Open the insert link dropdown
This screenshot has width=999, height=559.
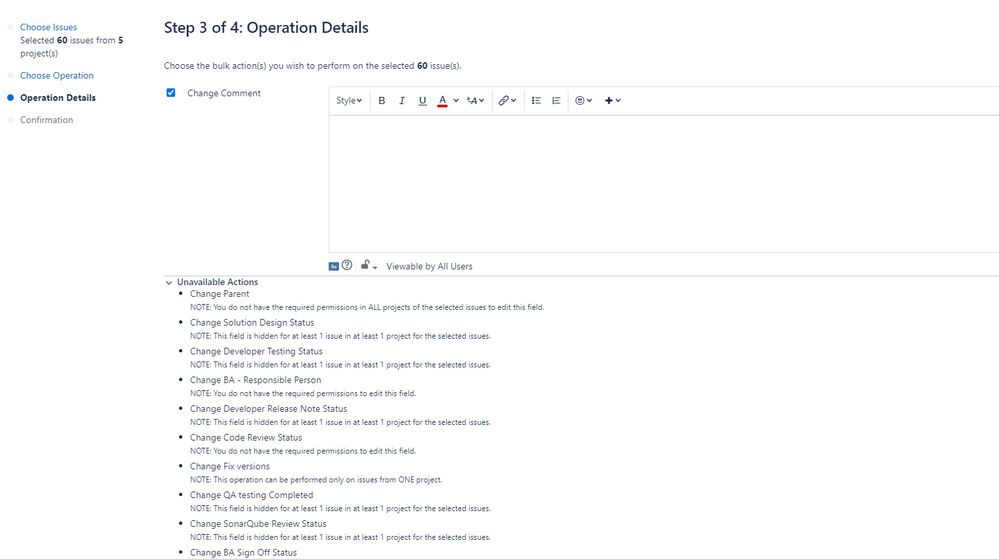pyautogui.click(x=507, y=101)
